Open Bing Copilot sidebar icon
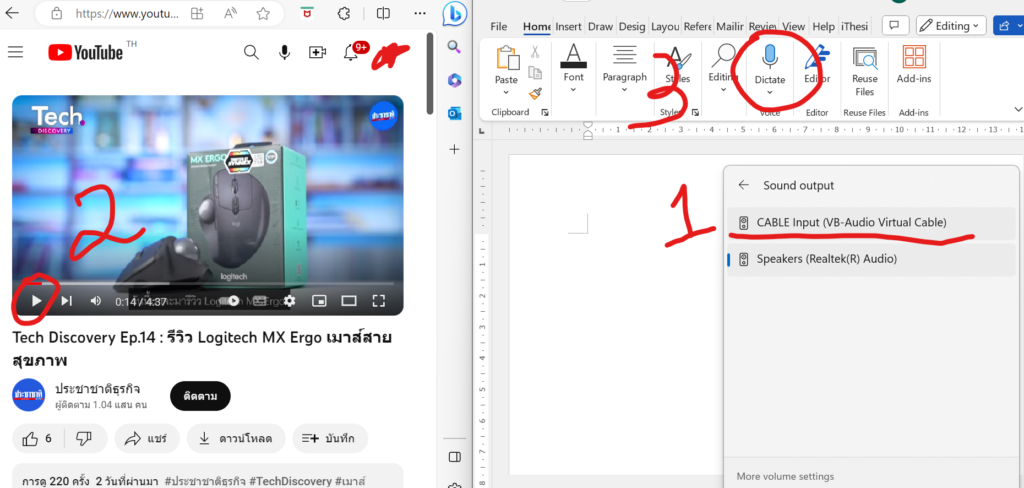Image resolution: width=1024 pixels, height=488 pixels. [x=455, y=14]
